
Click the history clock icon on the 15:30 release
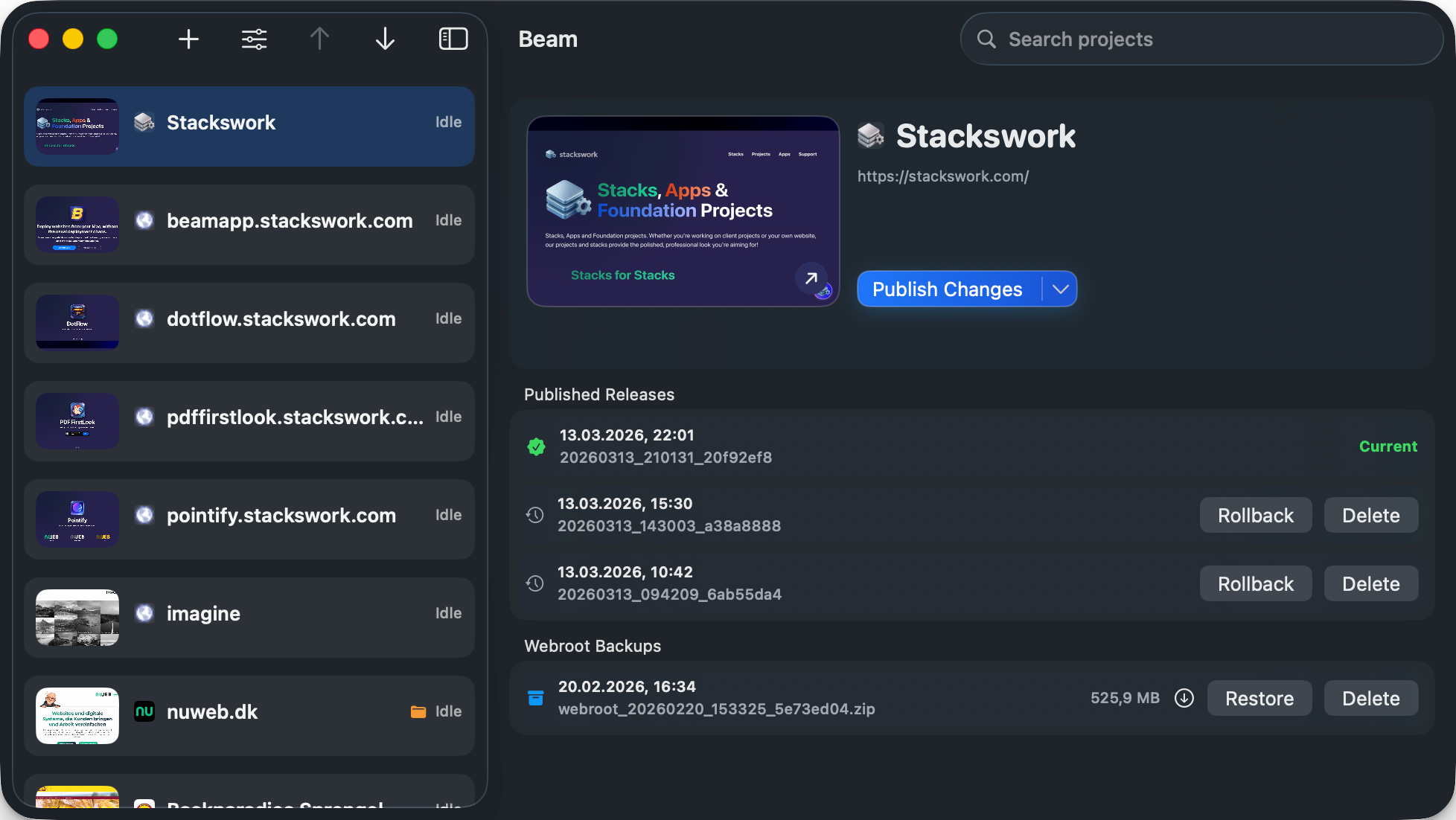point(534,514)
